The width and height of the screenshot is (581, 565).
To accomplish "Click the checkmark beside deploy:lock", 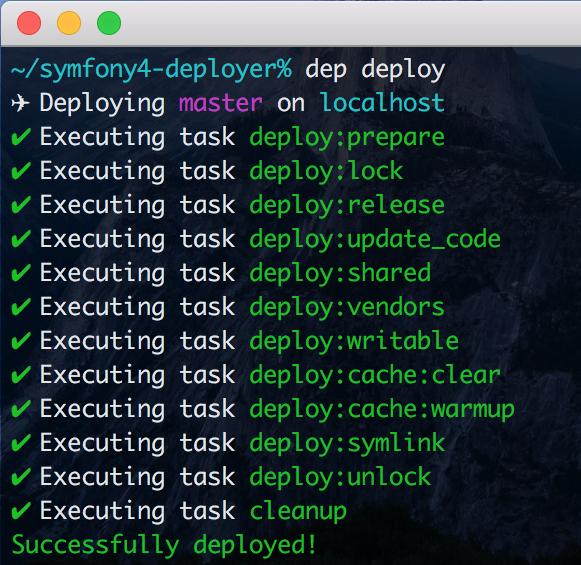I will click(21, 170).
